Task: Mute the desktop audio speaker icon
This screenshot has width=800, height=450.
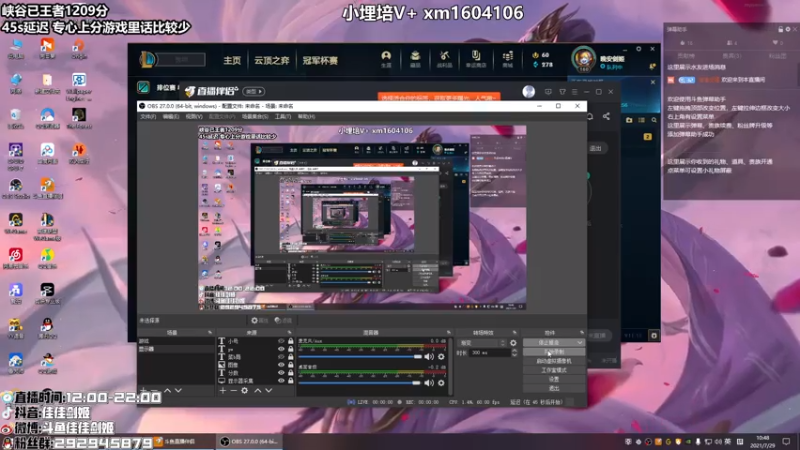Action: tap(429, 383)
